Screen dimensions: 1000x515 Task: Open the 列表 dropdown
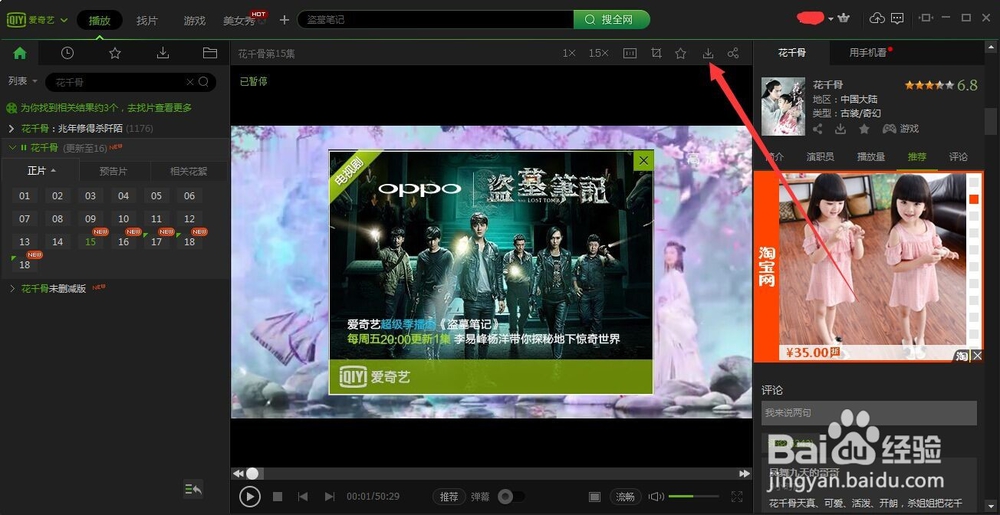23,81
